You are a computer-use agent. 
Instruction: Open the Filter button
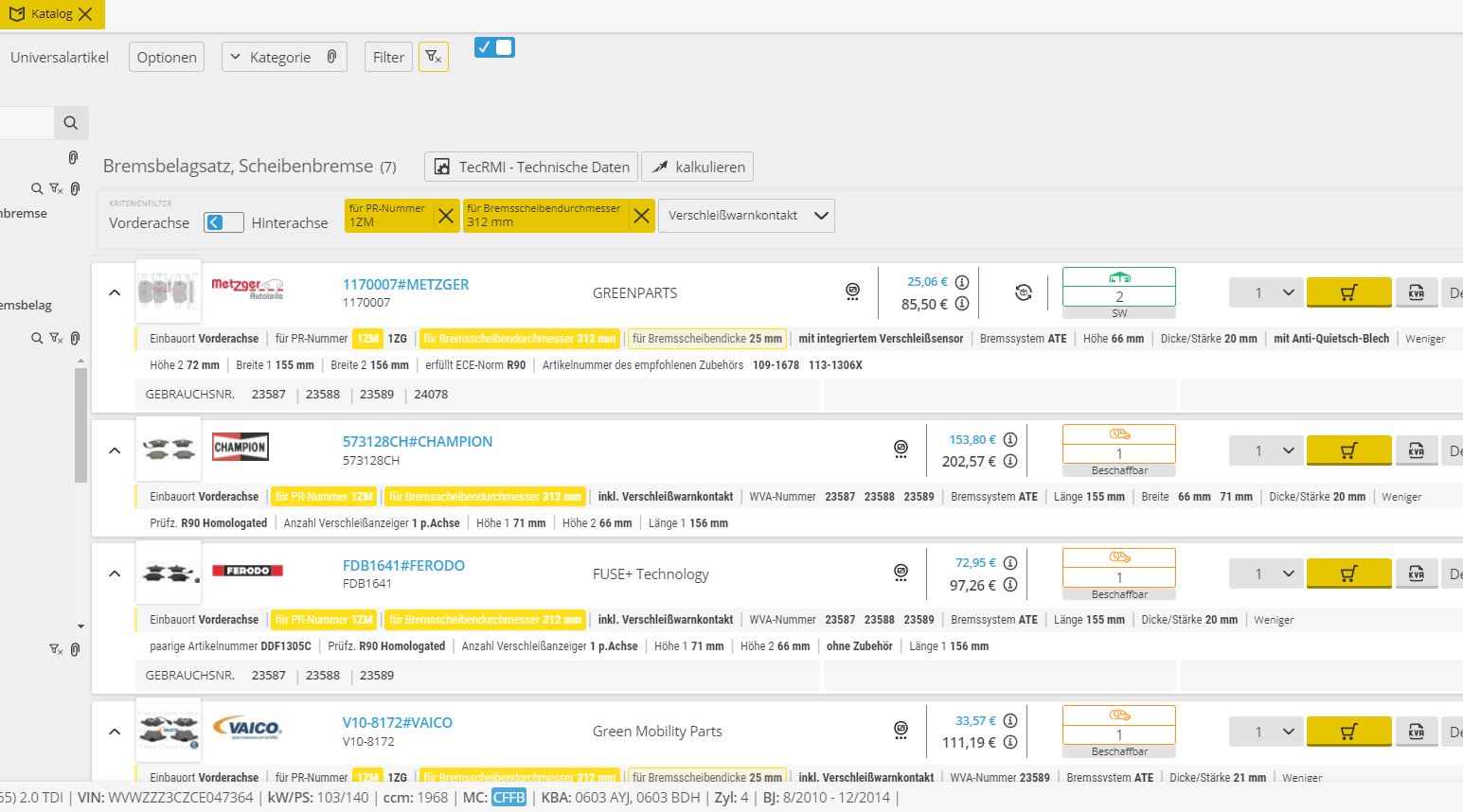[x=388, y=57]
